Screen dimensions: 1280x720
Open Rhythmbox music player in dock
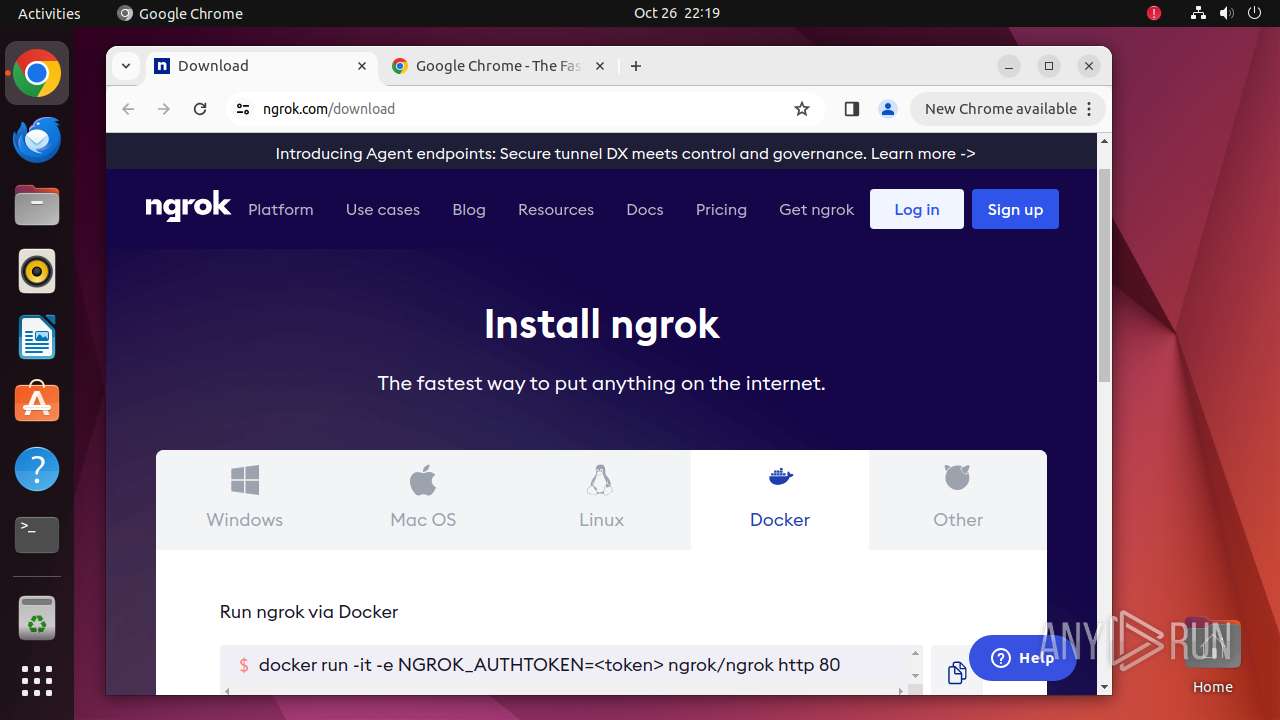[x=37, y=271]
